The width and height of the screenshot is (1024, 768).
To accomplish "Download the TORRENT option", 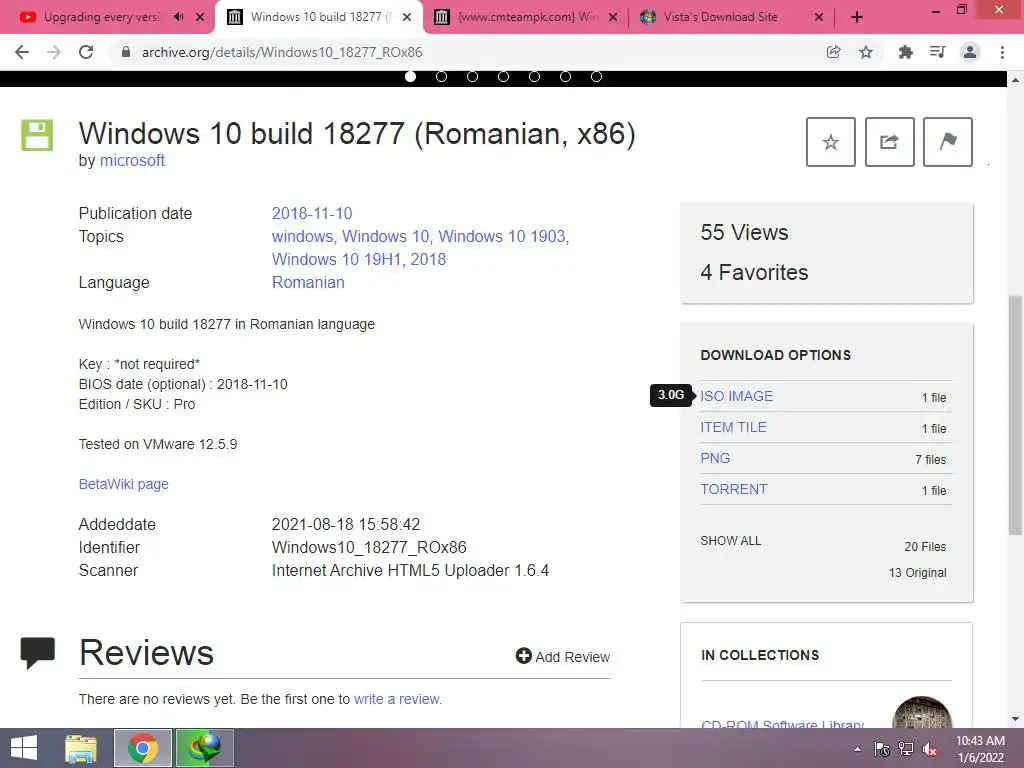I will [x=733, y=489].
